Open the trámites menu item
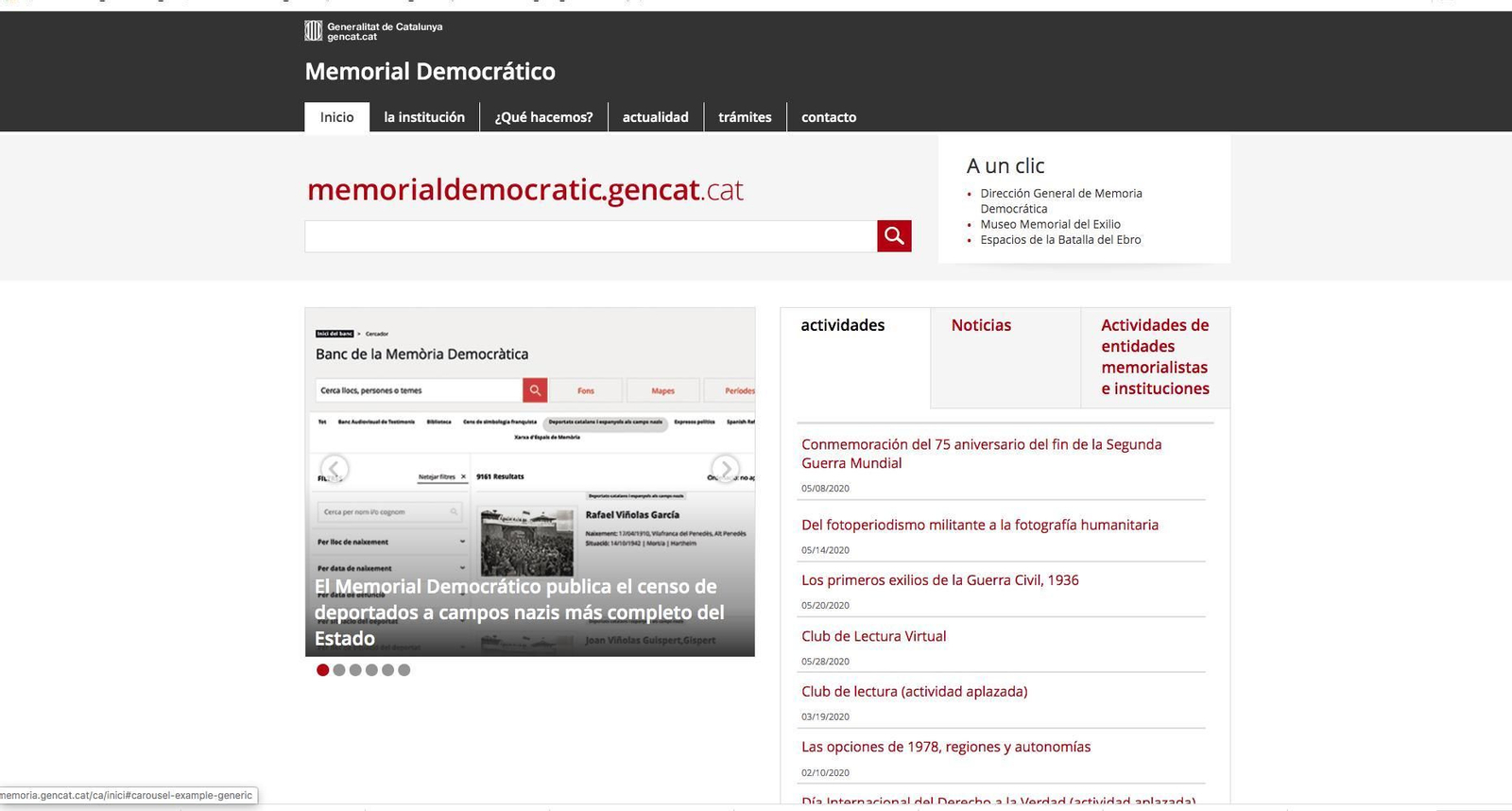 tap(745, 117)
